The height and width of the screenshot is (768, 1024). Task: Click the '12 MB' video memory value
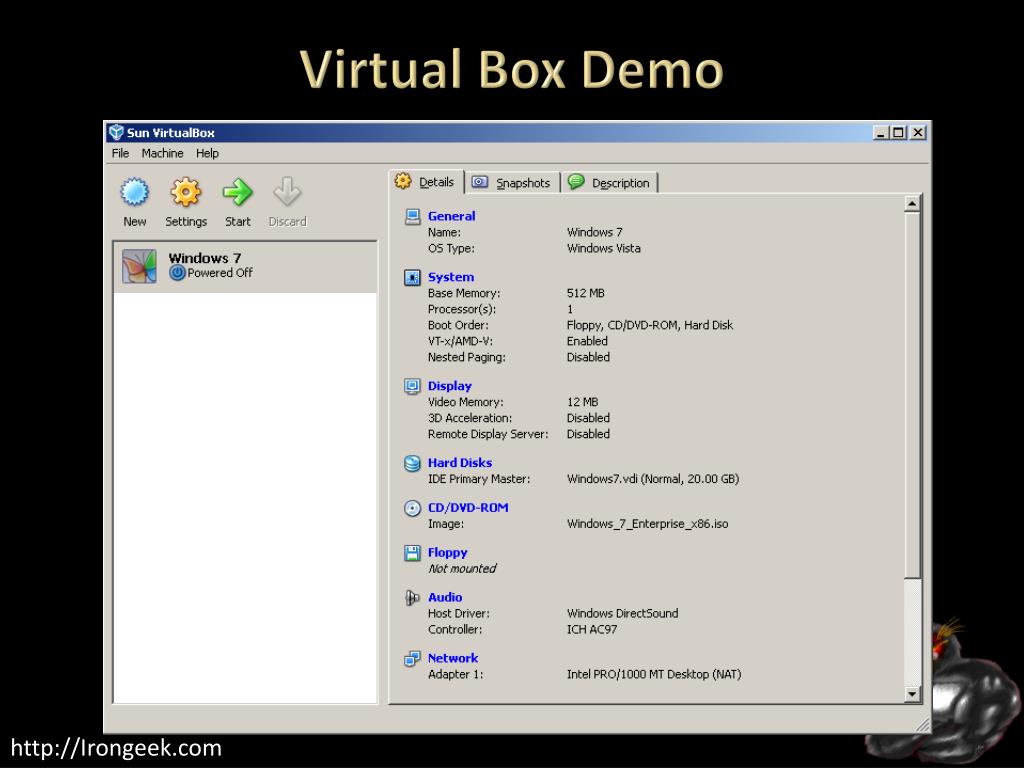(582, 402)
